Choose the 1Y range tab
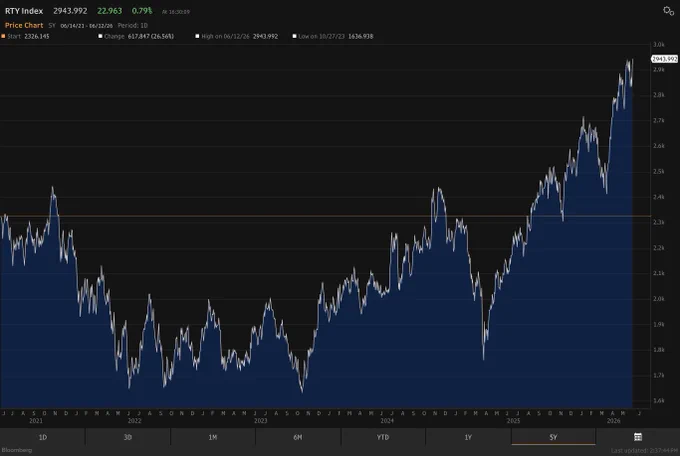 pos(468,437)
